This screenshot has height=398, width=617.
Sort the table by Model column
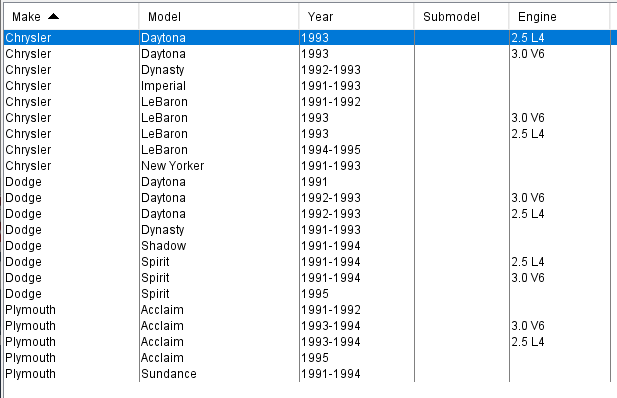pyautogui.click(x=219, y=17)
